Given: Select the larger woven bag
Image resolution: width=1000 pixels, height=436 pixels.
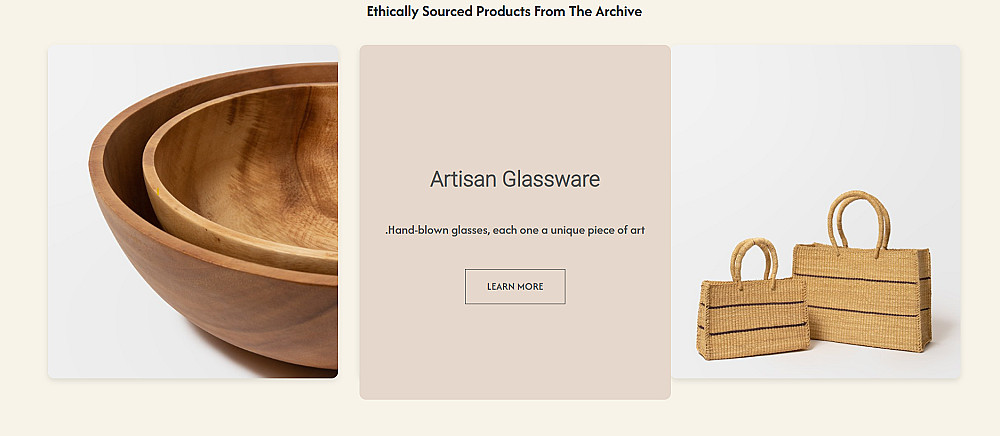Looking at the screenshot, I should 862,295.
